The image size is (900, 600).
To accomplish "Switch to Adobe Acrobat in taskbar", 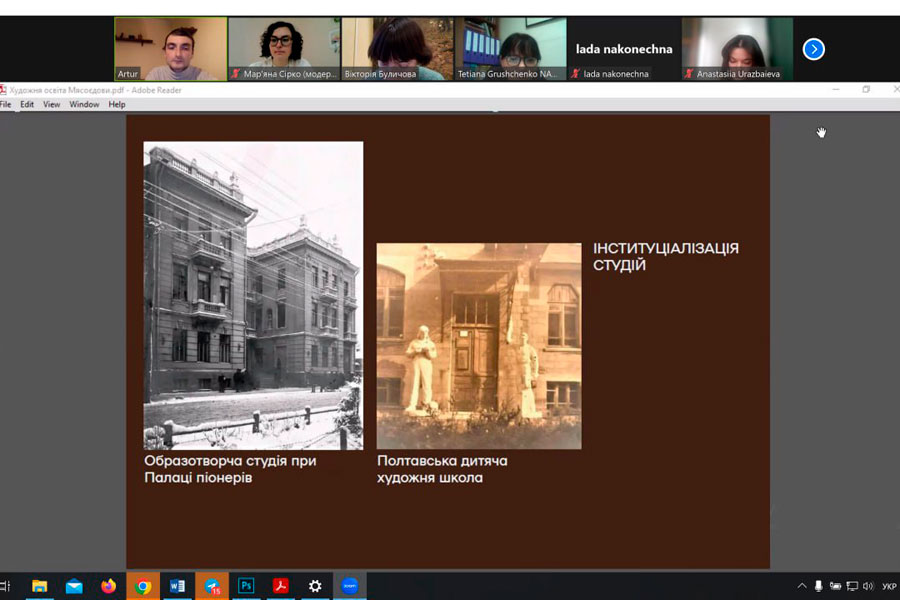I will tap(281, 586).
